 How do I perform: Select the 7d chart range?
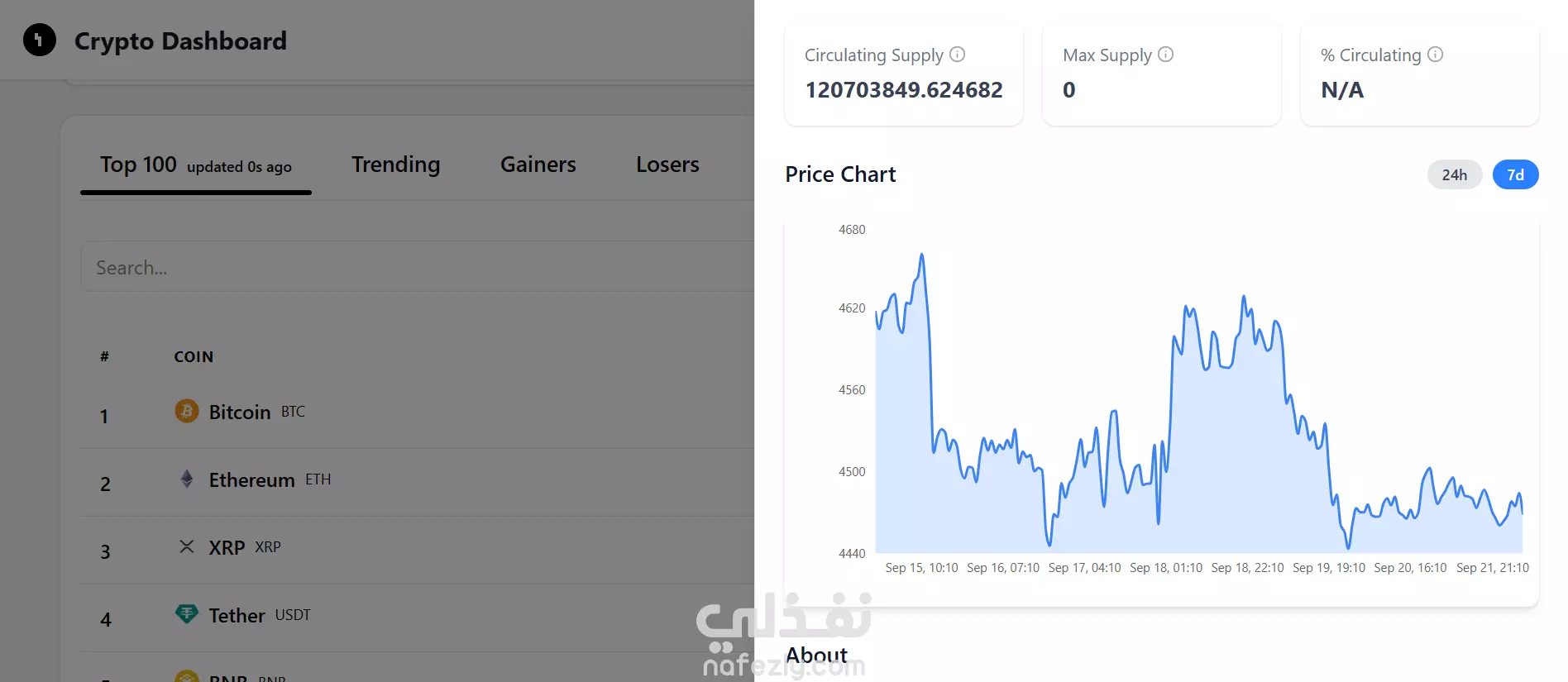pos(1515,174)
